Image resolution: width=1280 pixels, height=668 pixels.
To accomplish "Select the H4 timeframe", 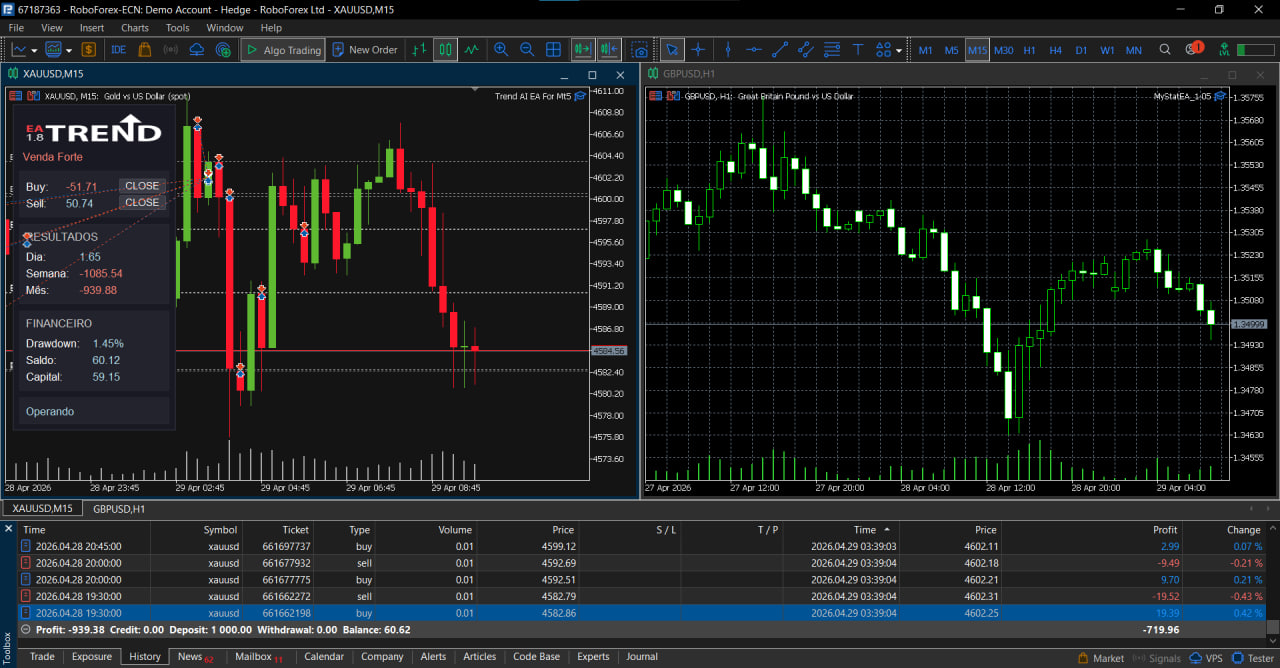I will click(1055, 50).
